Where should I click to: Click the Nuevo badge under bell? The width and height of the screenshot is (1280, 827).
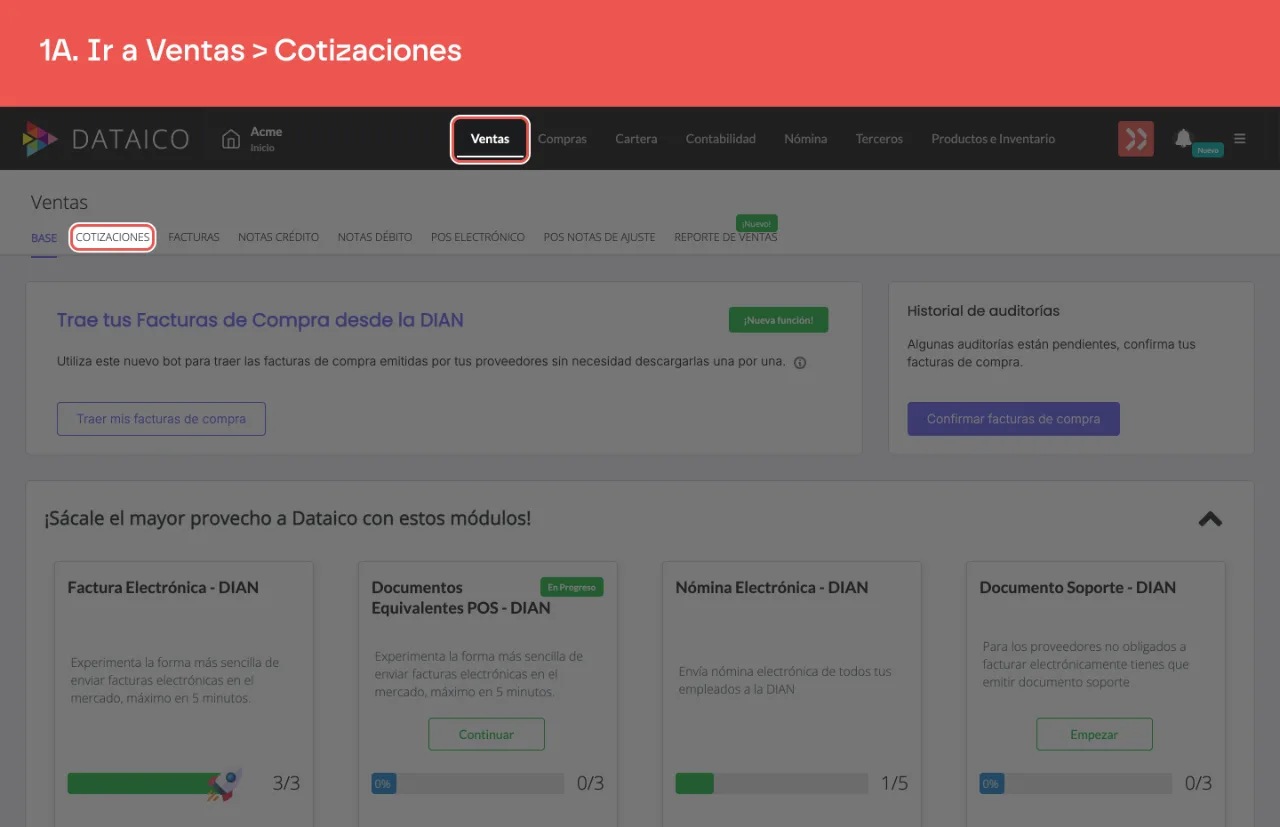pyautogui.click(x=1208, y=150)
